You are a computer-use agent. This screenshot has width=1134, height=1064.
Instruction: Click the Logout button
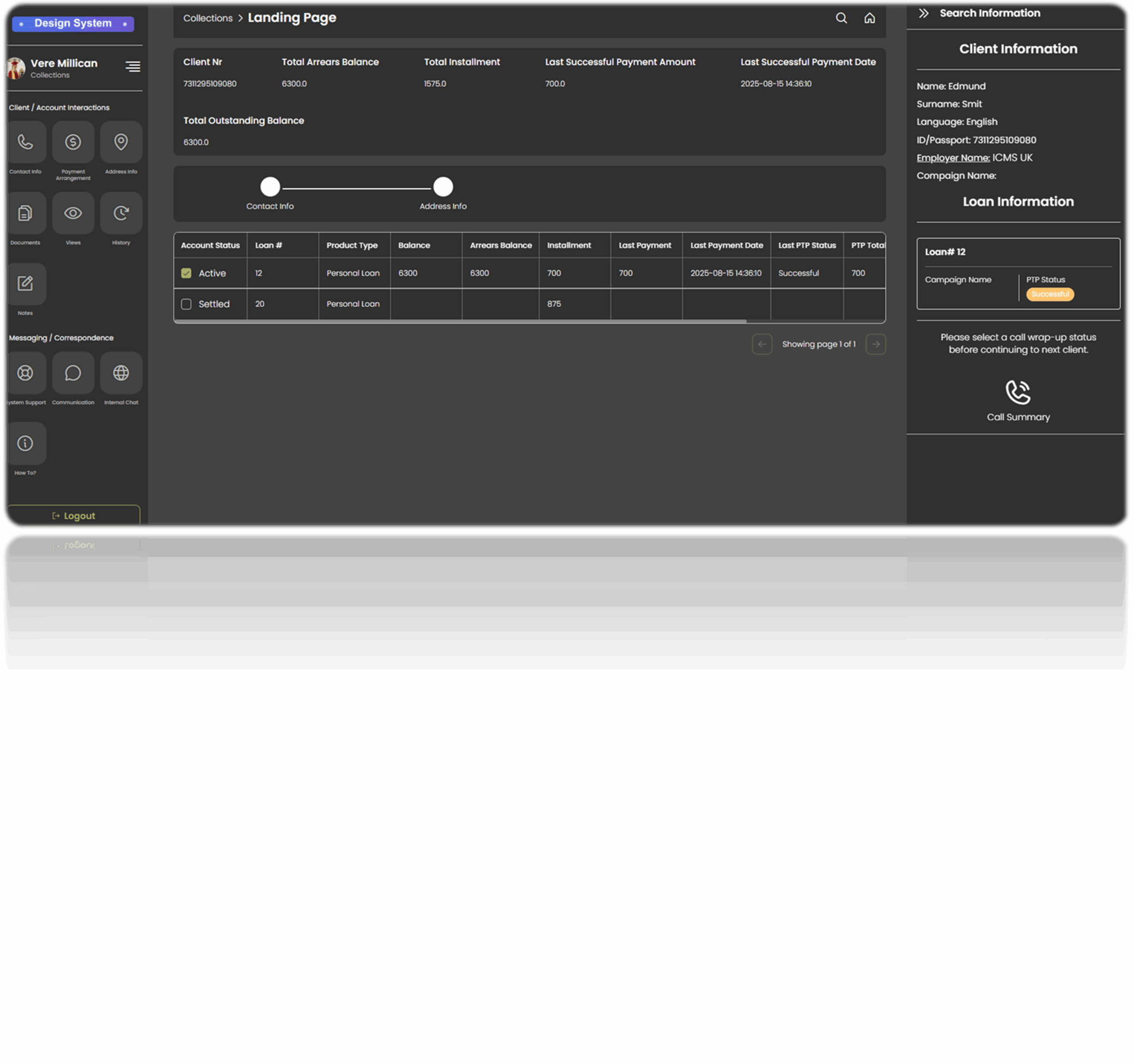(x=74, y=516)
